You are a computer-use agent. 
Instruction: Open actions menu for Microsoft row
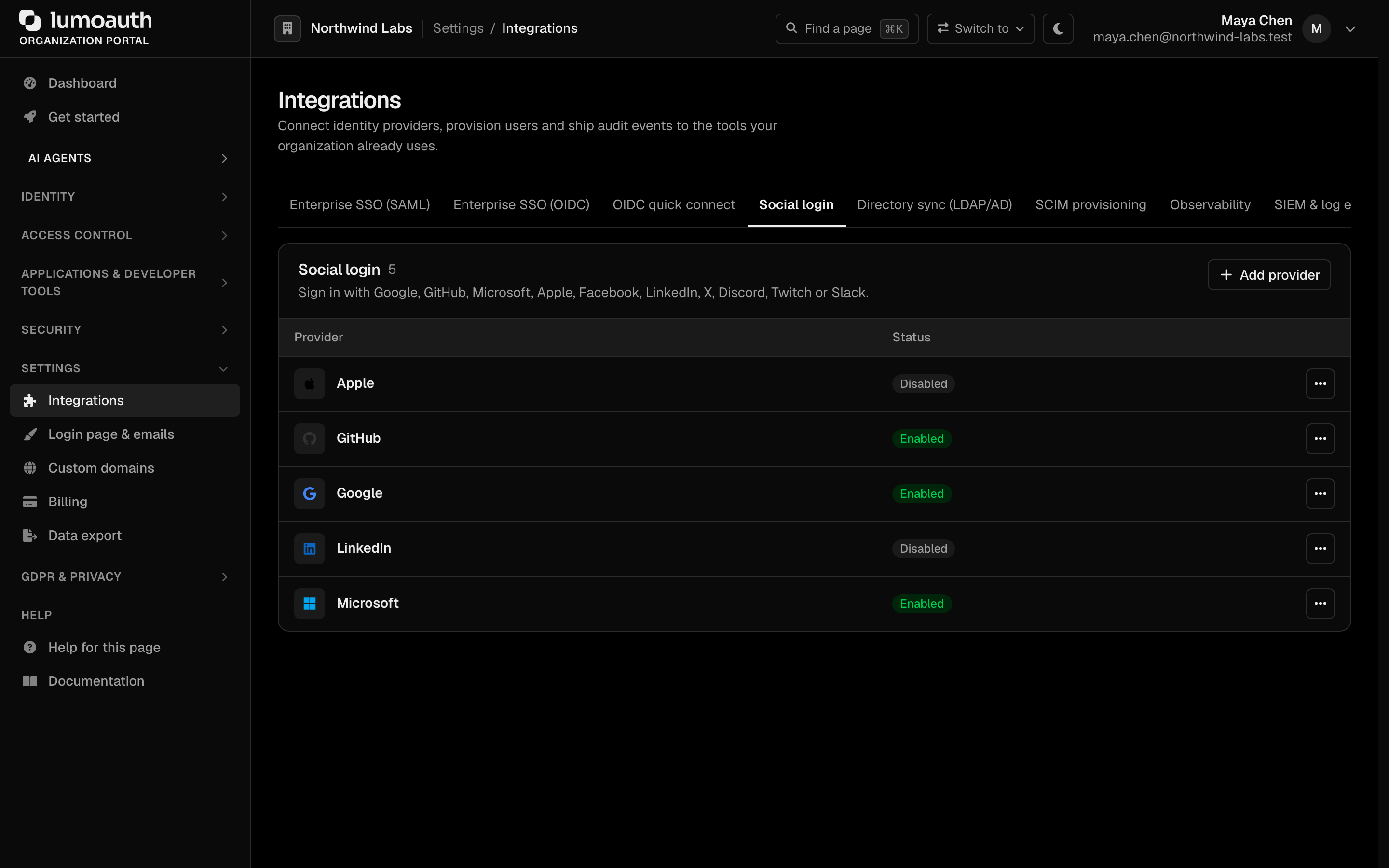[x=1320, y=604]
